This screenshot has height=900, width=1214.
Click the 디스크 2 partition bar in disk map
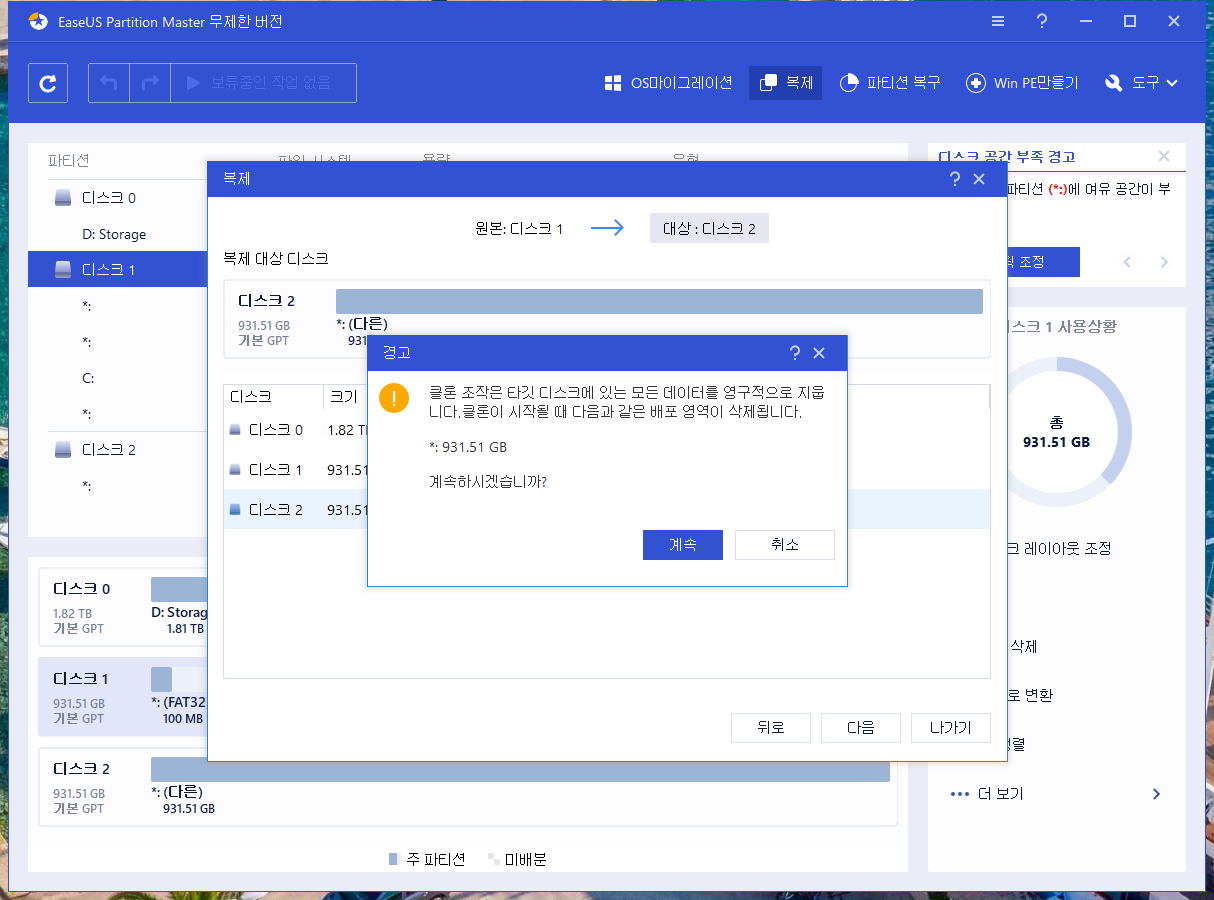point(520,769)
